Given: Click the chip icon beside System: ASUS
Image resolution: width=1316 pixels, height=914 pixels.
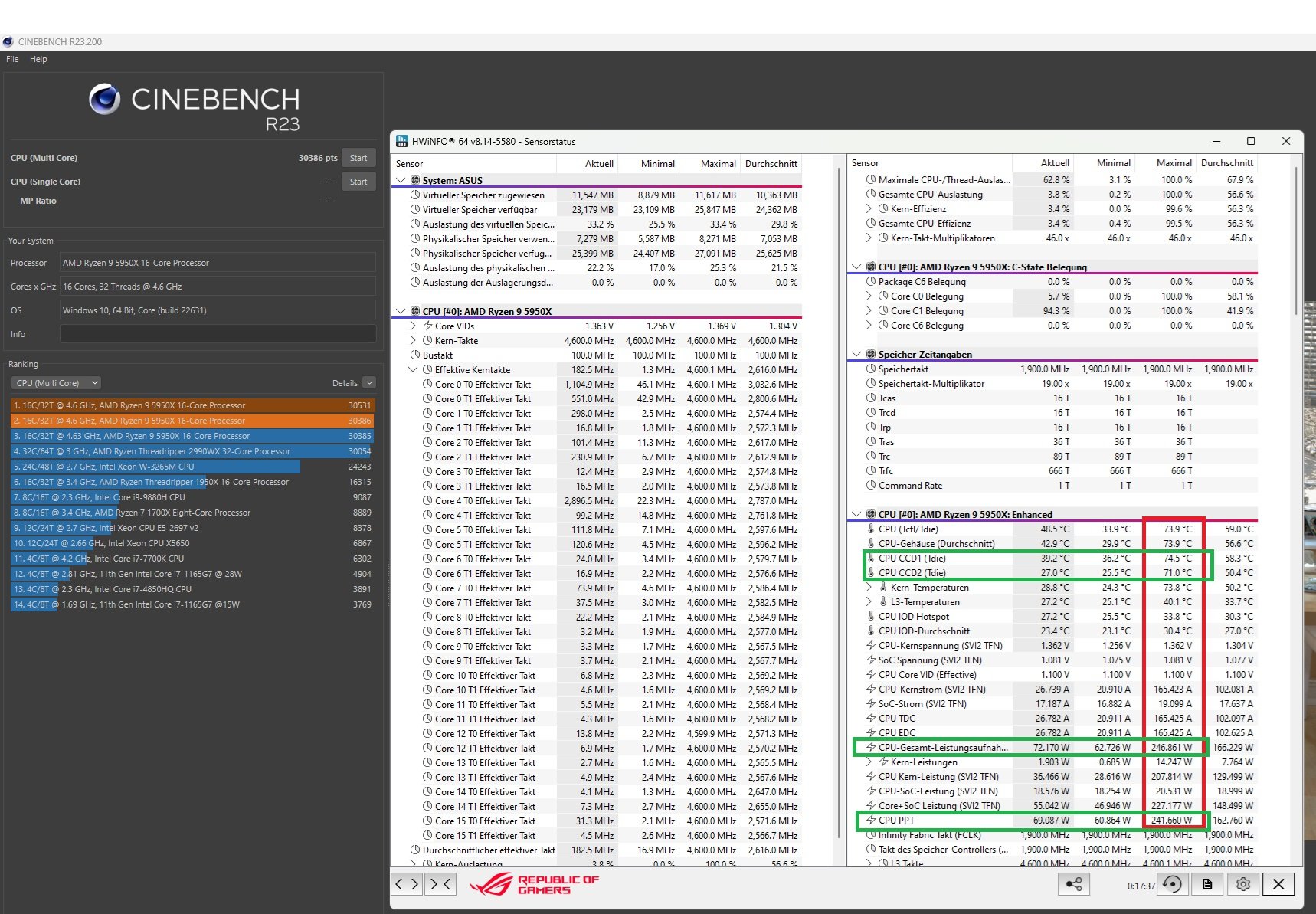Looking at the screenshot, I should 415,181.
